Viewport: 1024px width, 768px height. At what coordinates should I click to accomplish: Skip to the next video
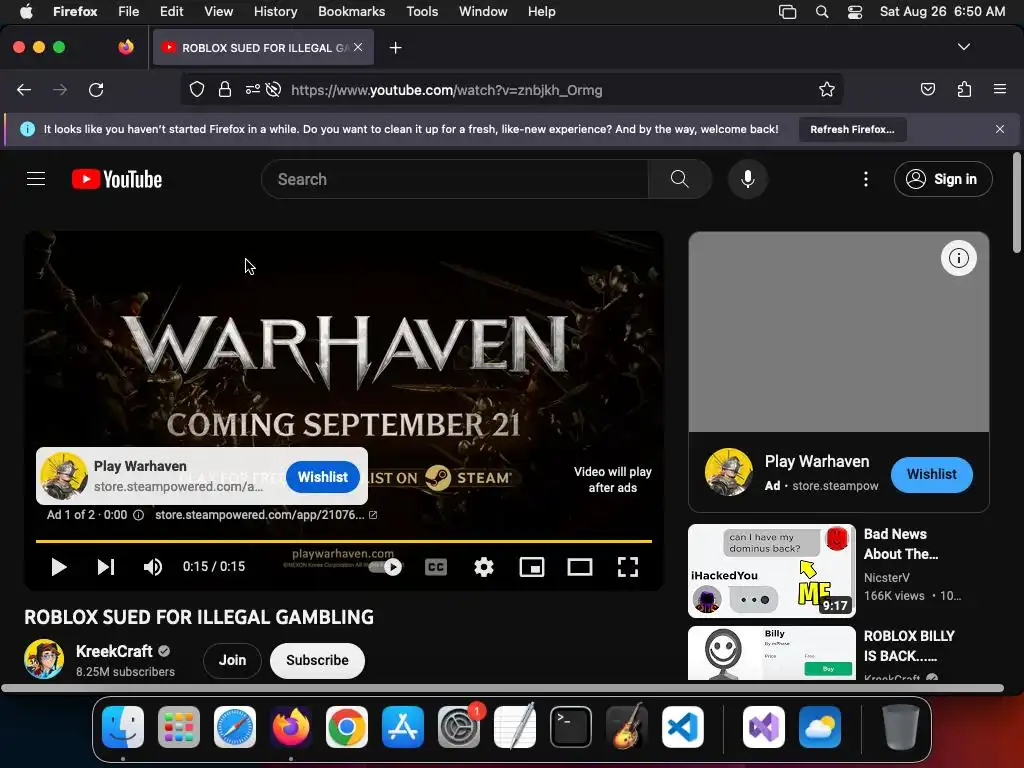(x=106, y=567)
